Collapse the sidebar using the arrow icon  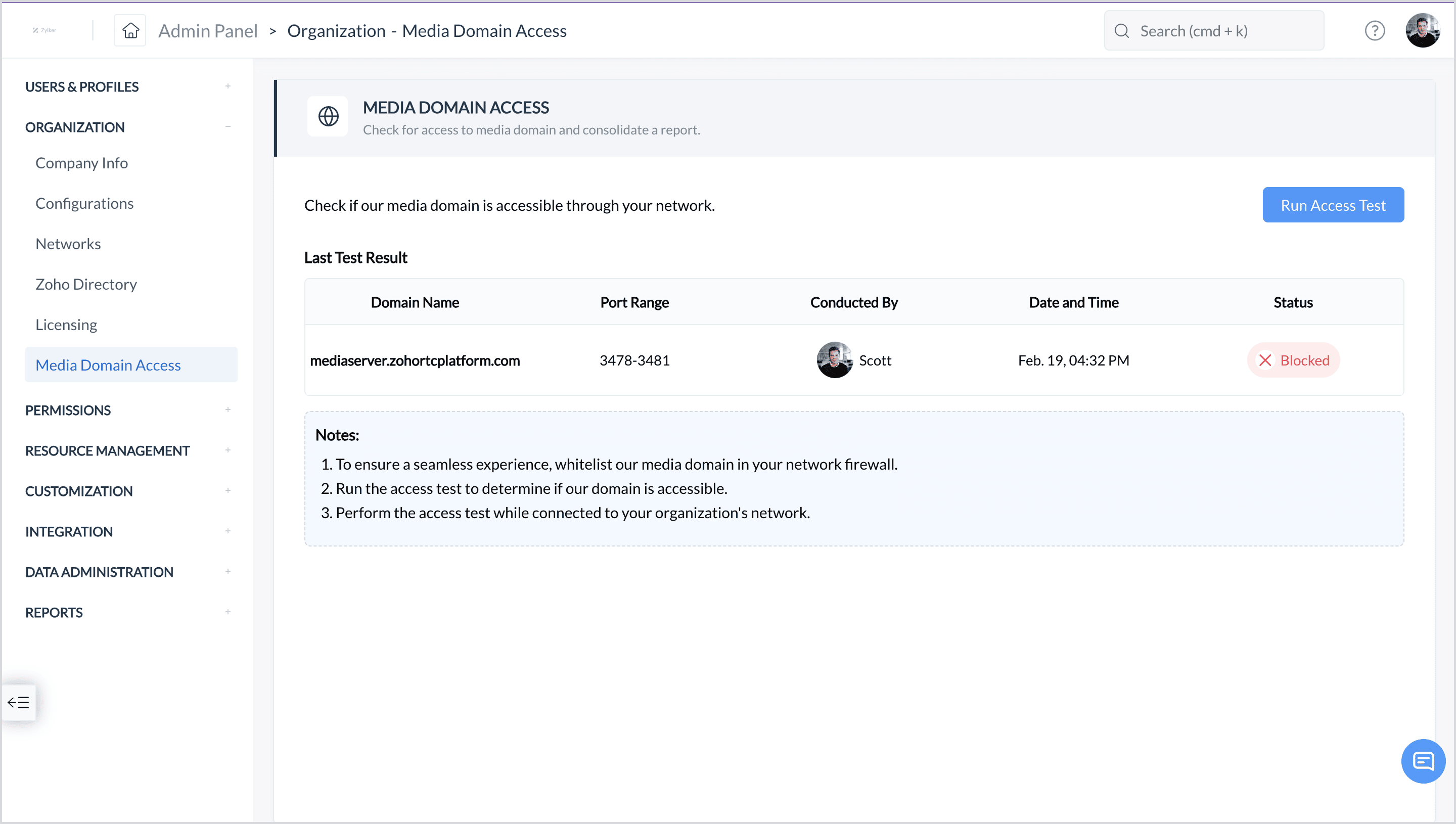19,702
